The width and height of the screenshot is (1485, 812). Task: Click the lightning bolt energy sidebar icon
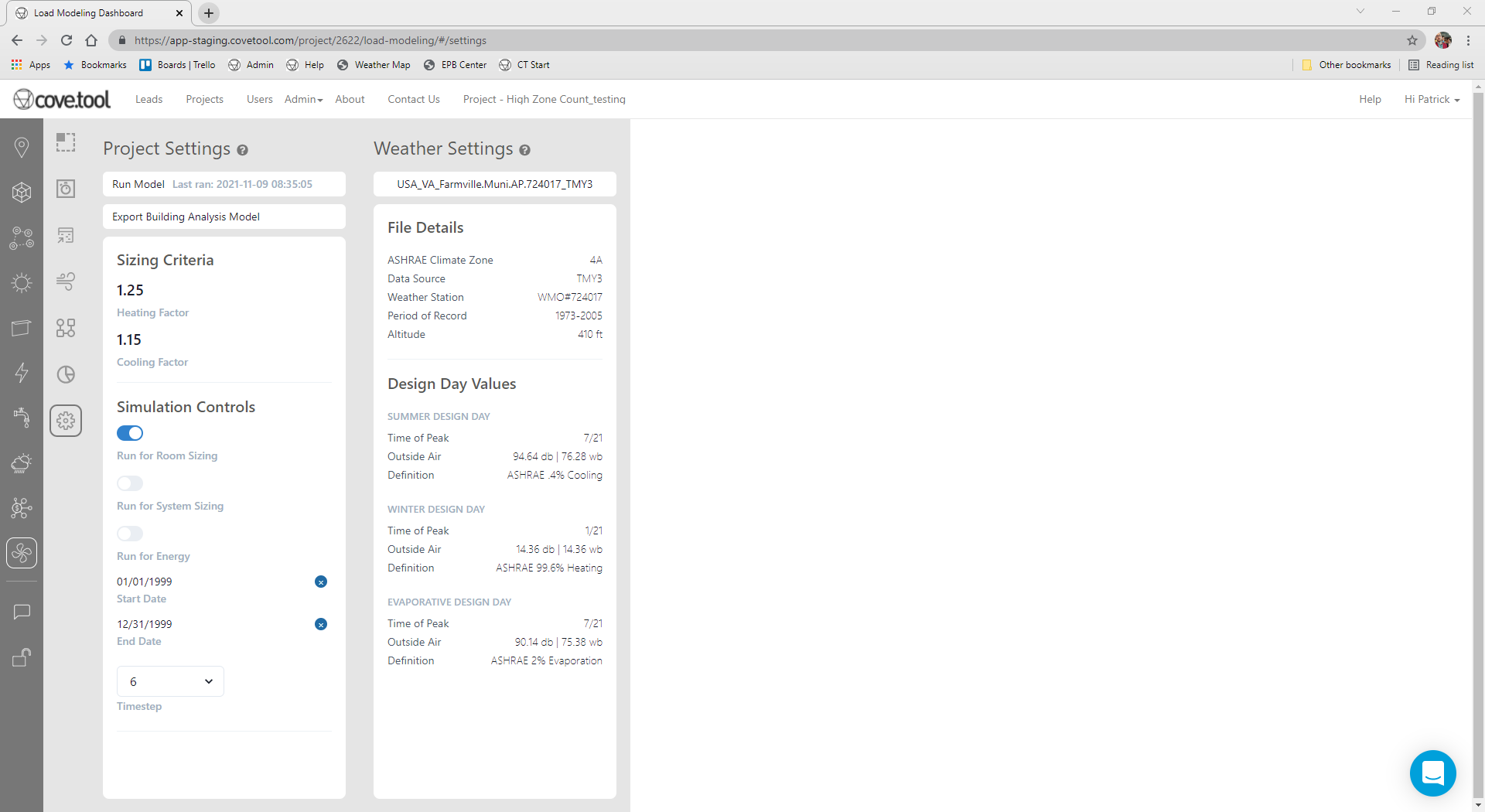pyautogui.click(x=22, y=373)
